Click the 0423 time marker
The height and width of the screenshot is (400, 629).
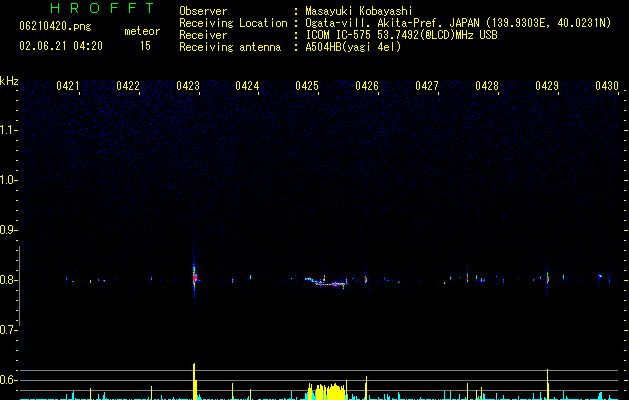click(188, 86)
